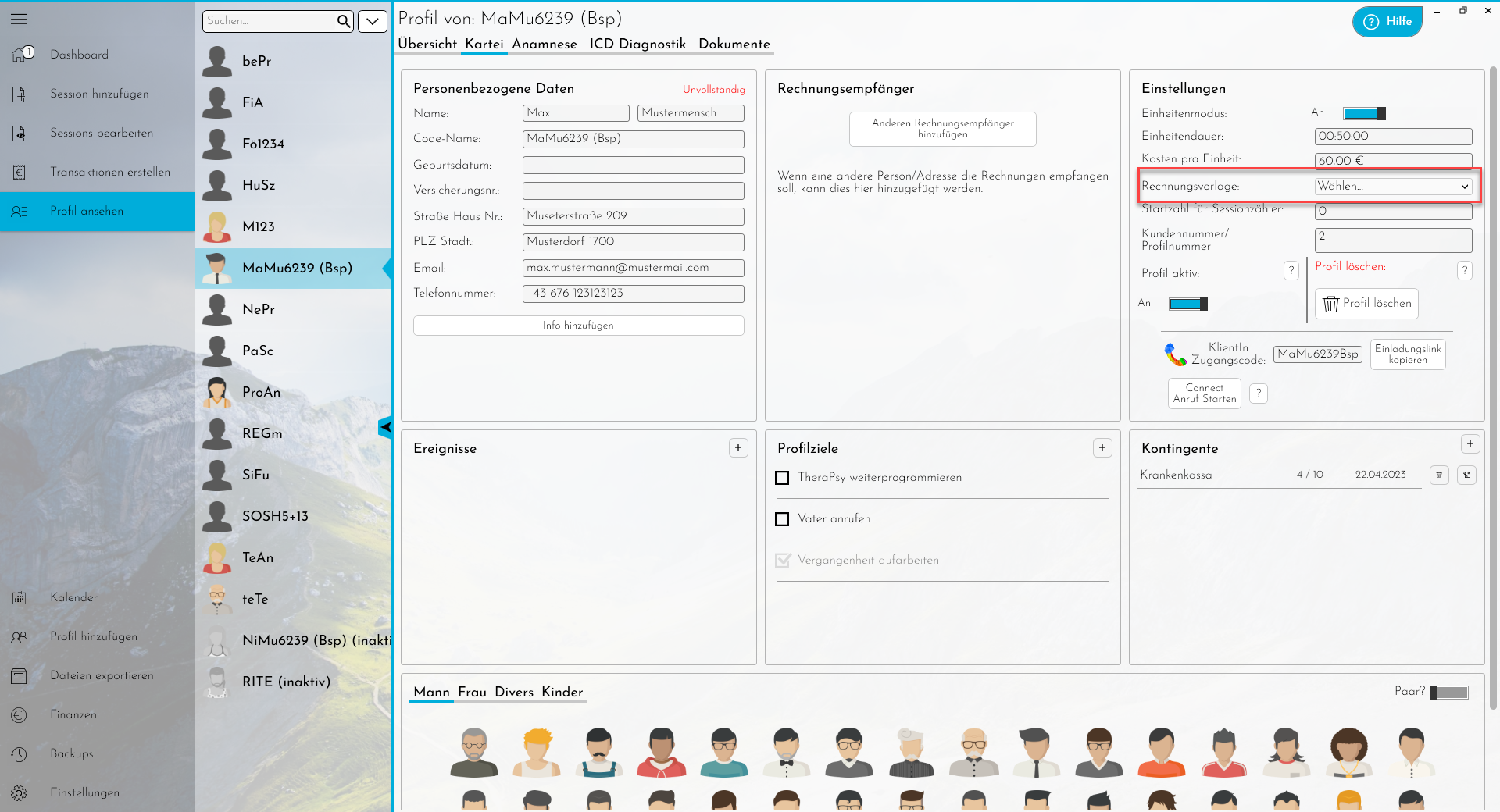This screenshot has height=812, width=1500.
Task: Click help question mark beside Profil aktiv
Action: [1291, 270]
